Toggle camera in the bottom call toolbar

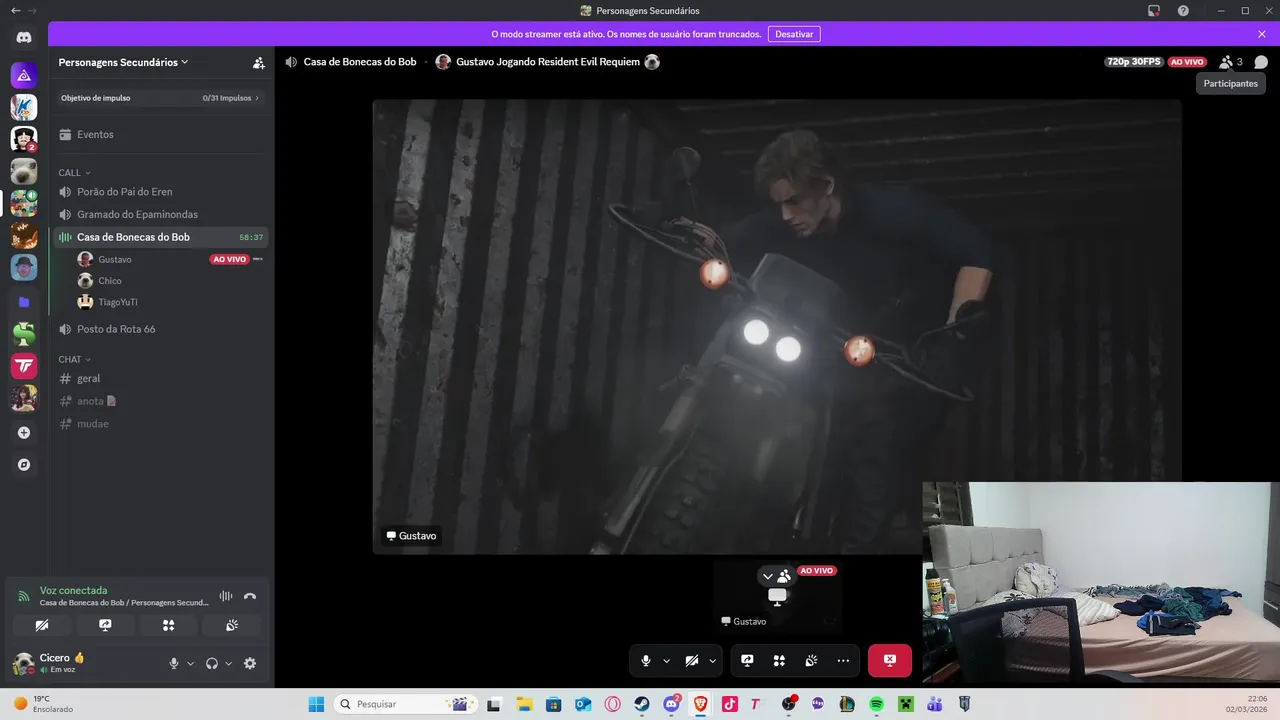coord(692,660)
